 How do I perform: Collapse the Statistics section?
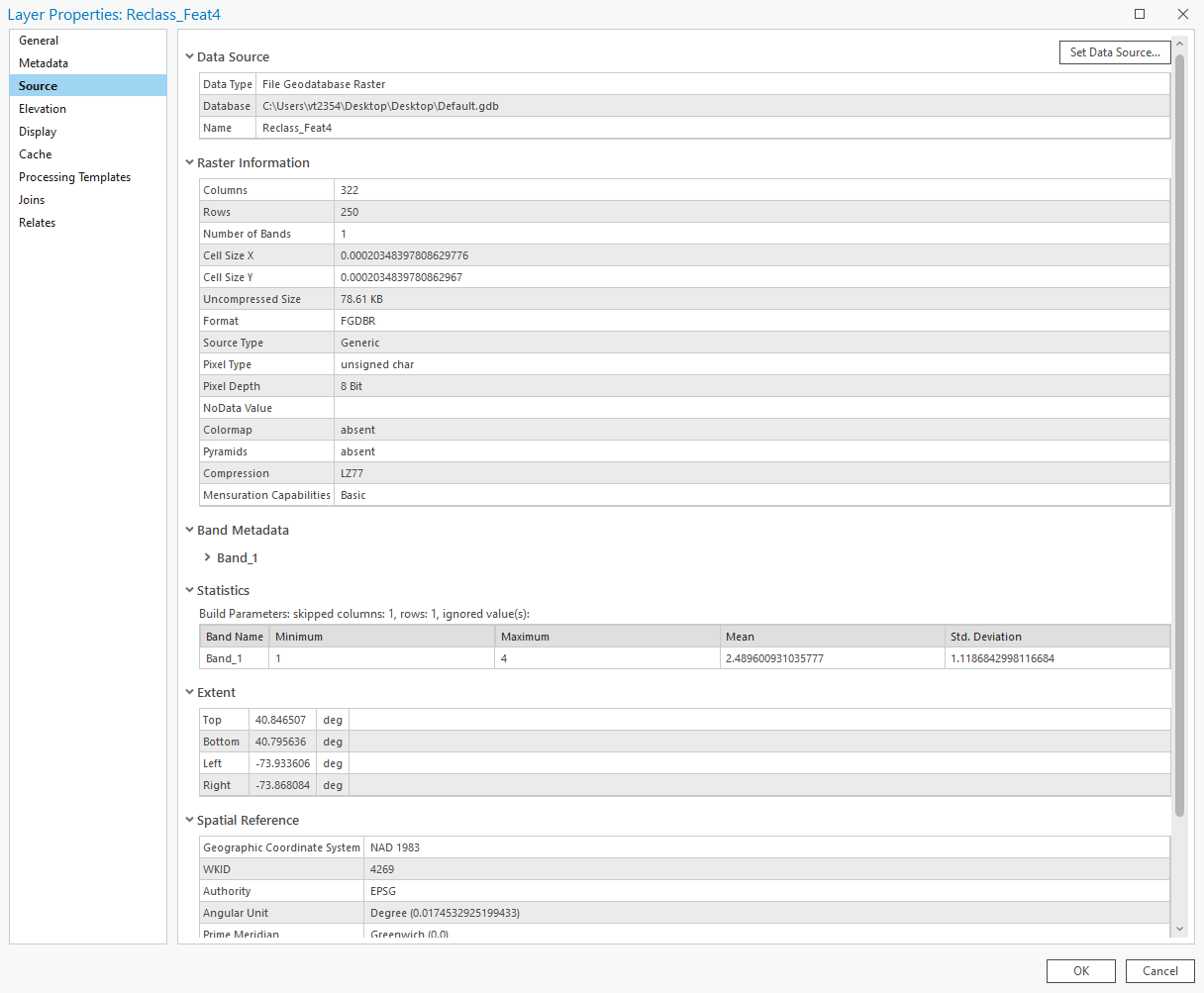(189, 590)
